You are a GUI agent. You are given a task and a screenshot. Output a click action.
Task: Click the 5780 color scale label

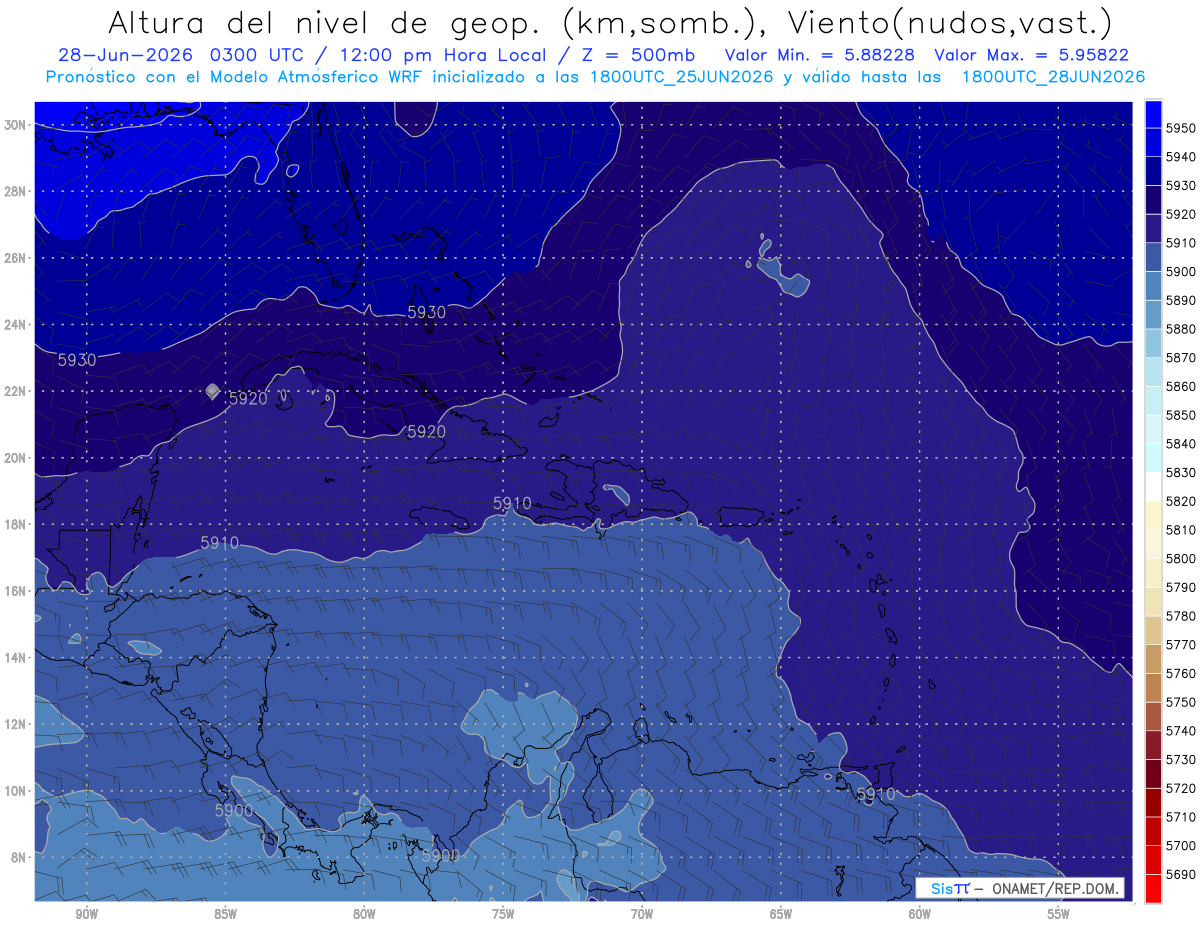point(1181,616)
